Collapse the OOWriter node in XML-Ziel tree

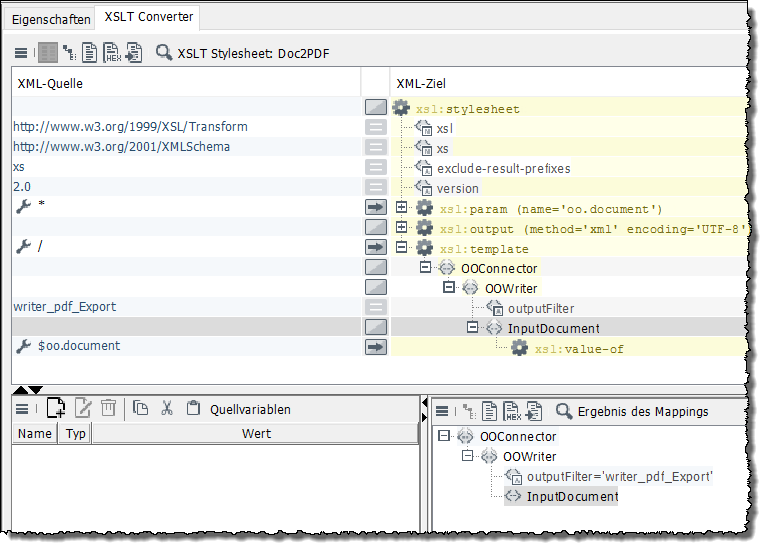point(450,288)
